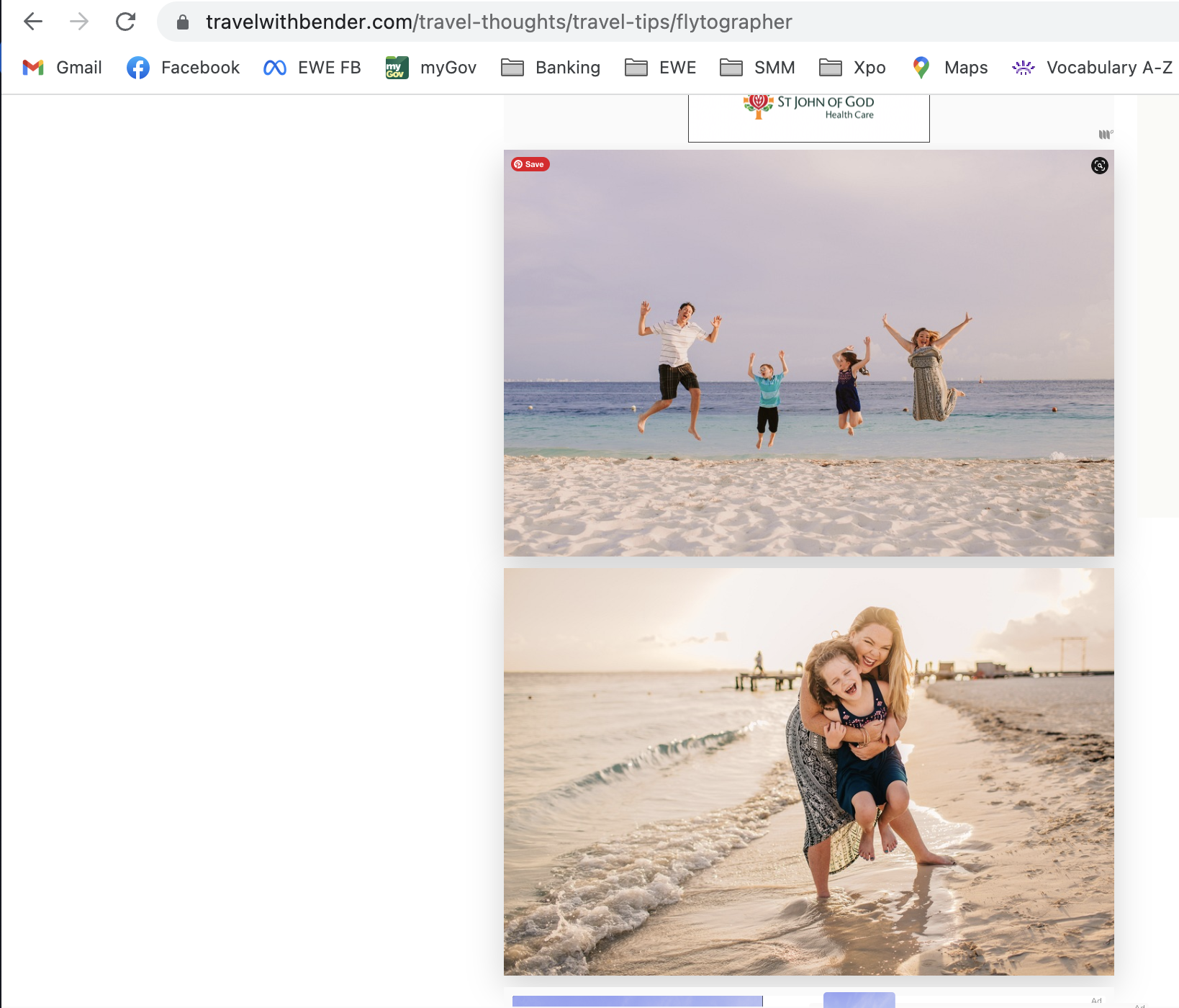Click the St John of God ad
The width and height of the screenshot is (1179, 1008).
click(x=808, y=115)
